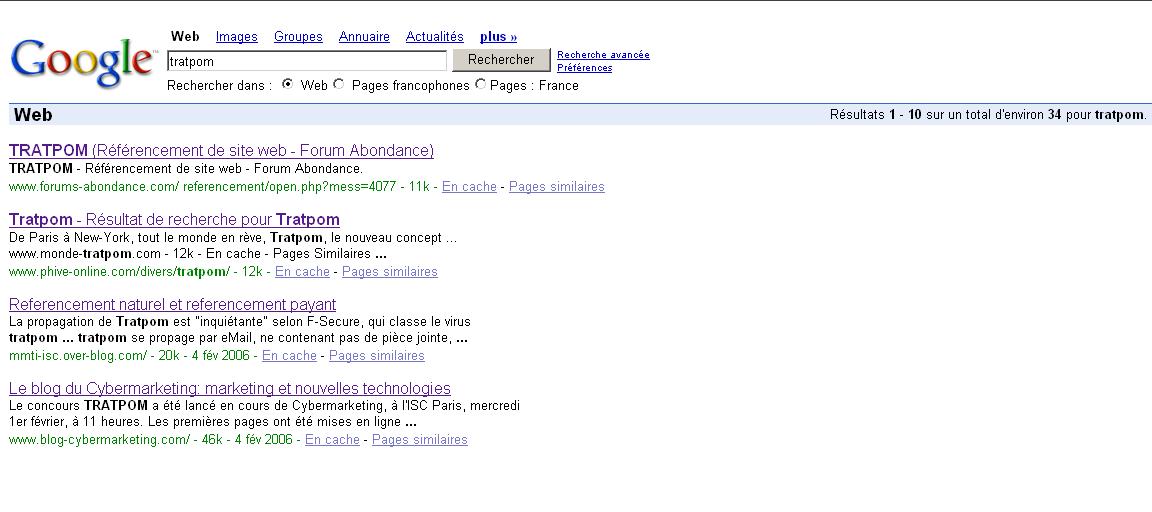Click the www.blog-cybermarketing.com URL text
This screenshot has height=512, width=1152.
[x=100, y=440]
